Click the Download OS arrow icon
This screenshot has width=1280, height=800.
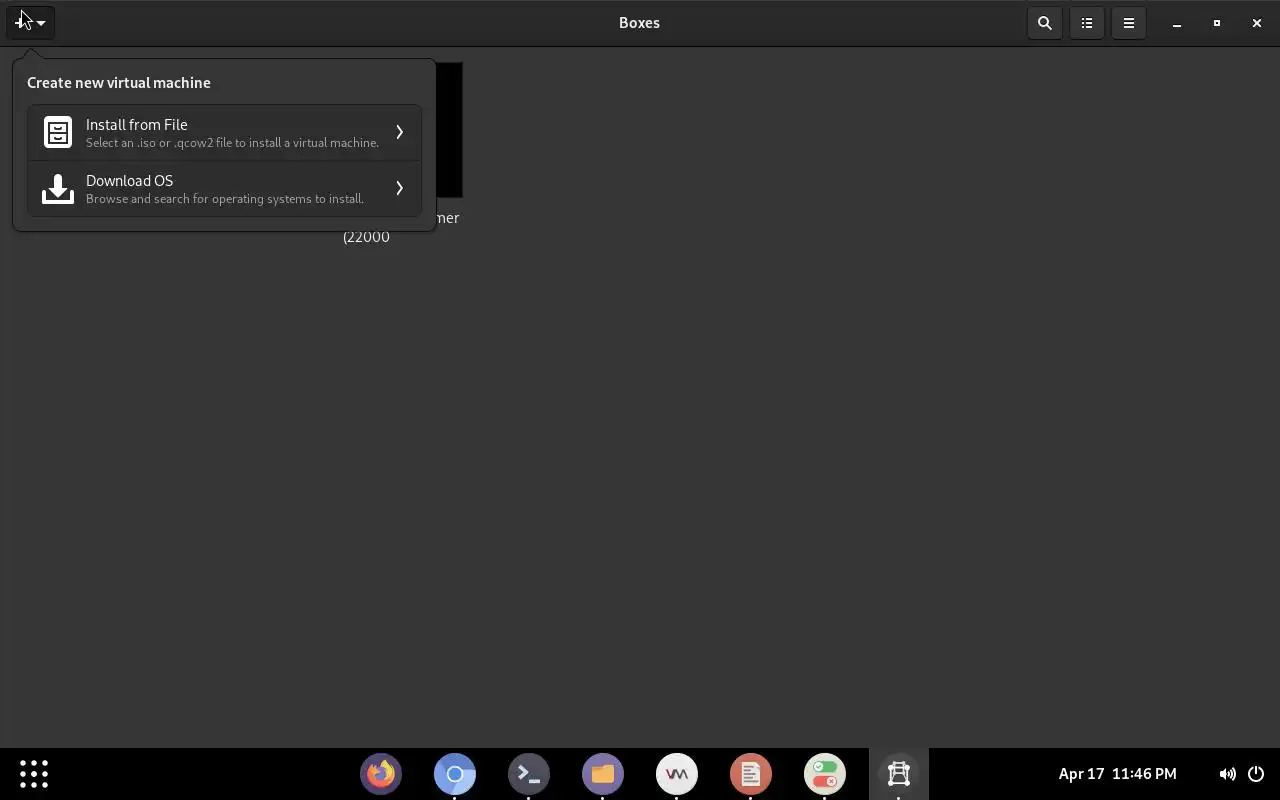point(58,188)
